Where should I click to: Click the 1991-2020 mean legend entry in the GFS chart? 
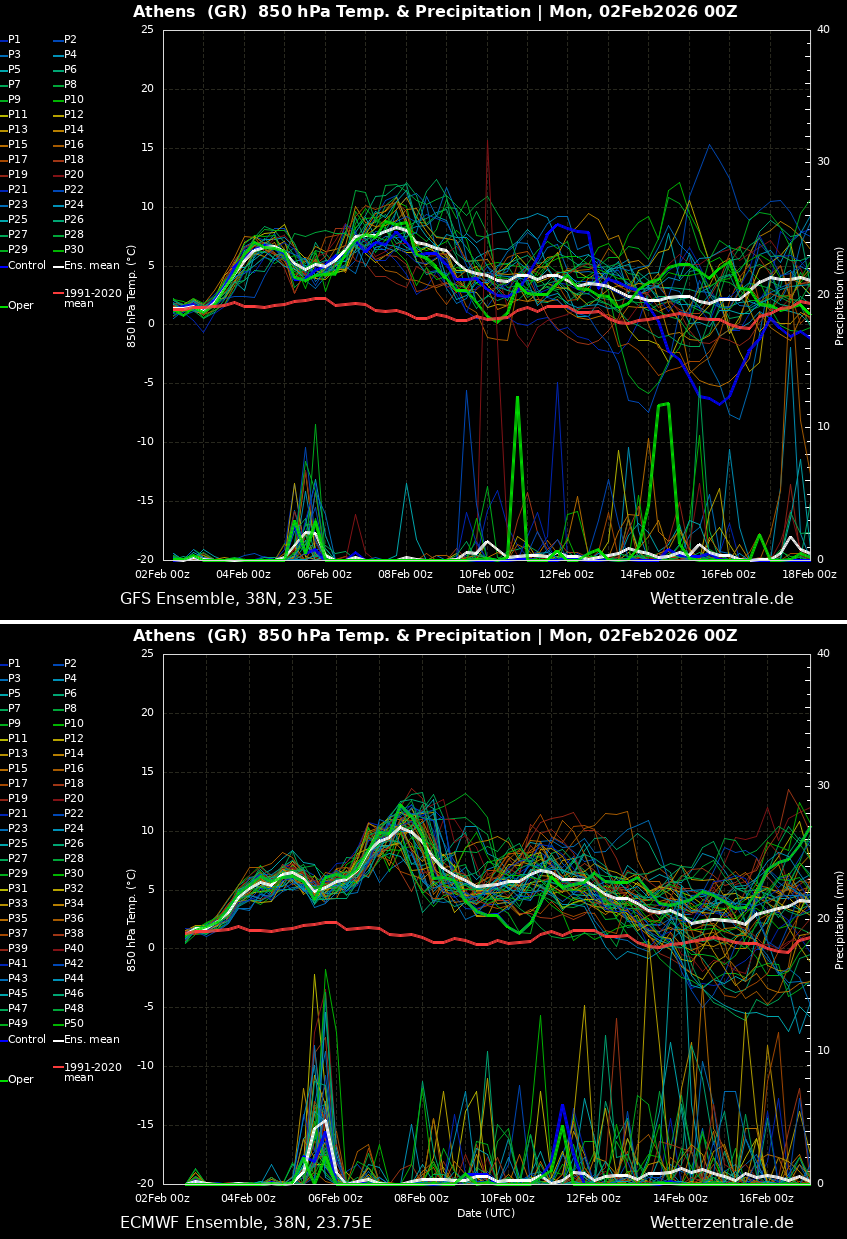92,298
